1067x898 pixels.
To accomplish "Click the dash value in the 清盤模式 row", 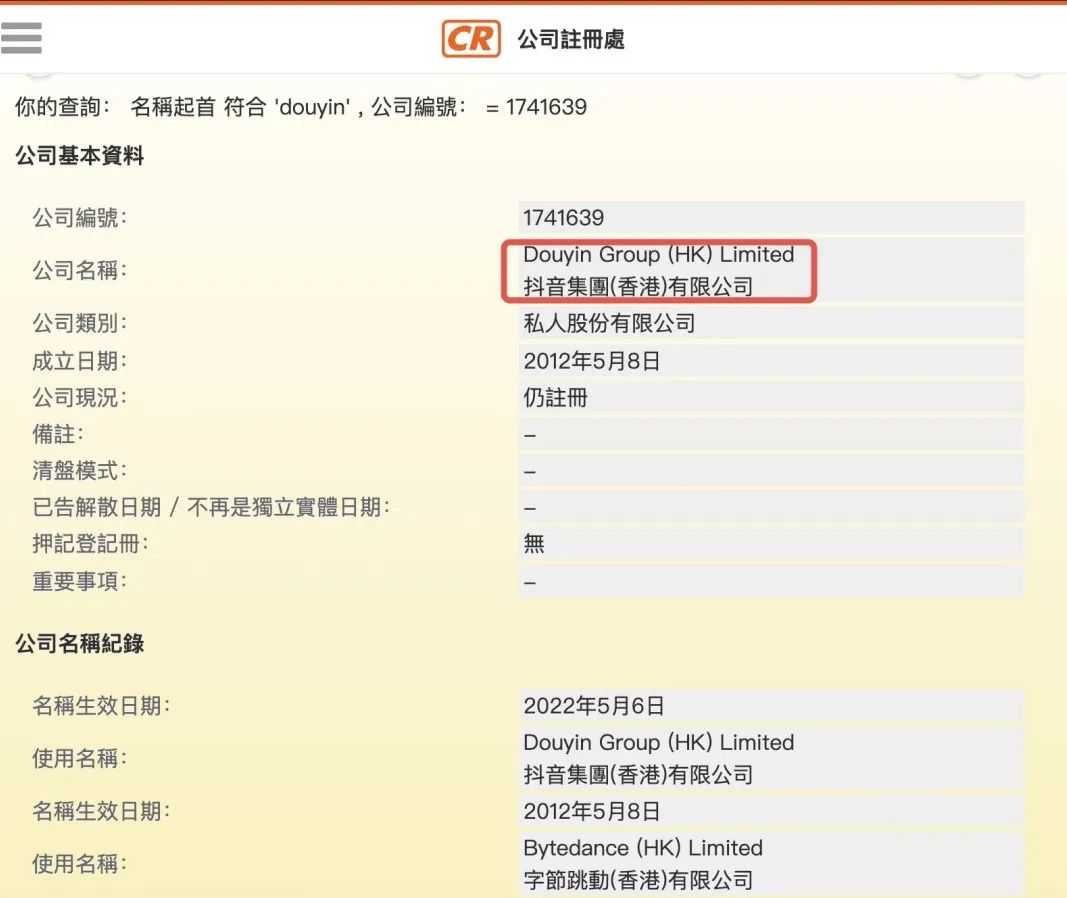I will pyautogui.click(x=530, y=472).
